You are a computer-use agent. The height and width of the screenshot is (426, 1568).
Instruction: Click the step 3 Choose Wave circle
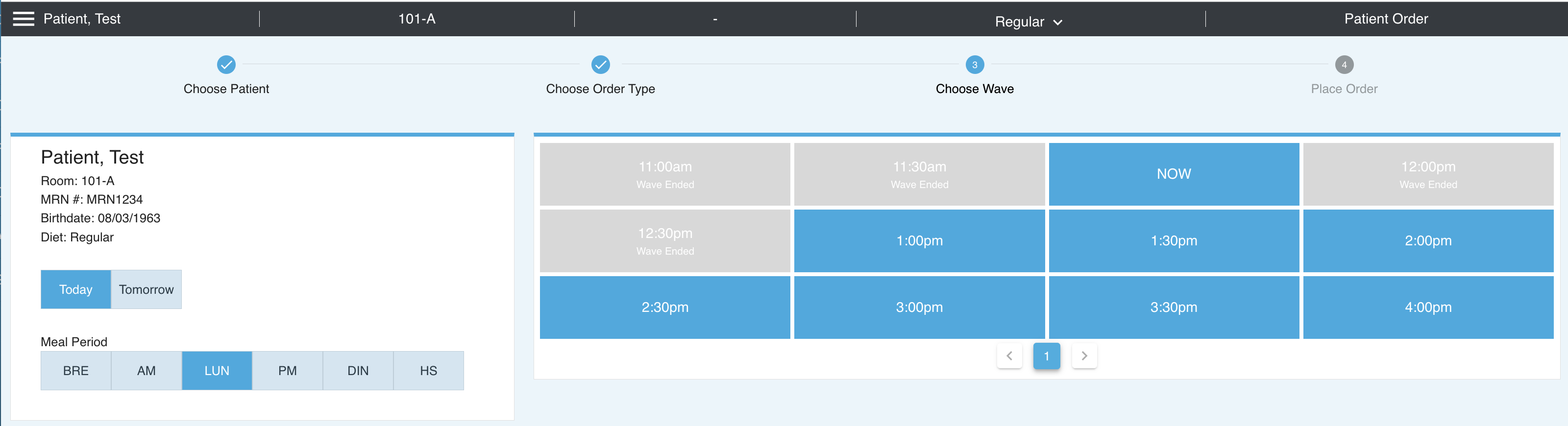[975, 65]
